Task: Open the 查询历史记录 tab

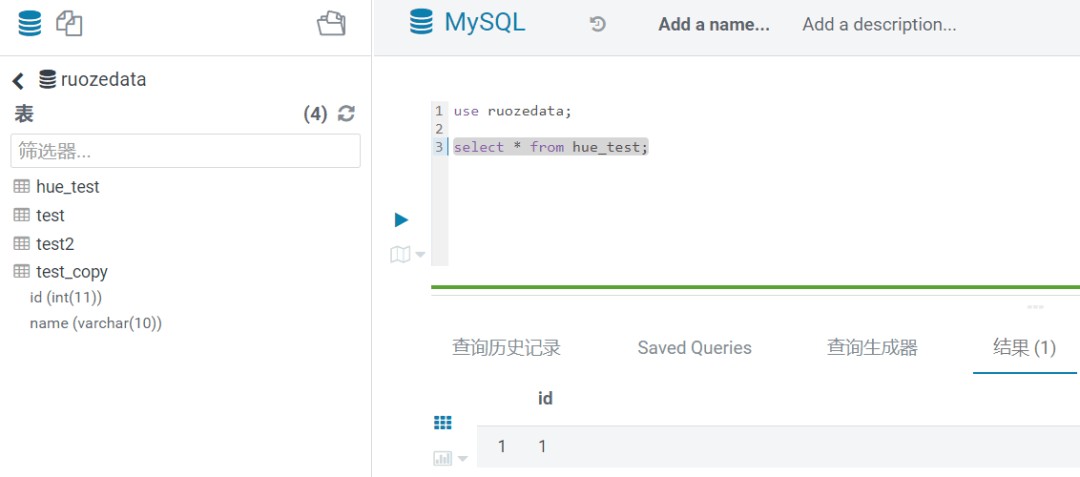Action: [x=506, y=348]
